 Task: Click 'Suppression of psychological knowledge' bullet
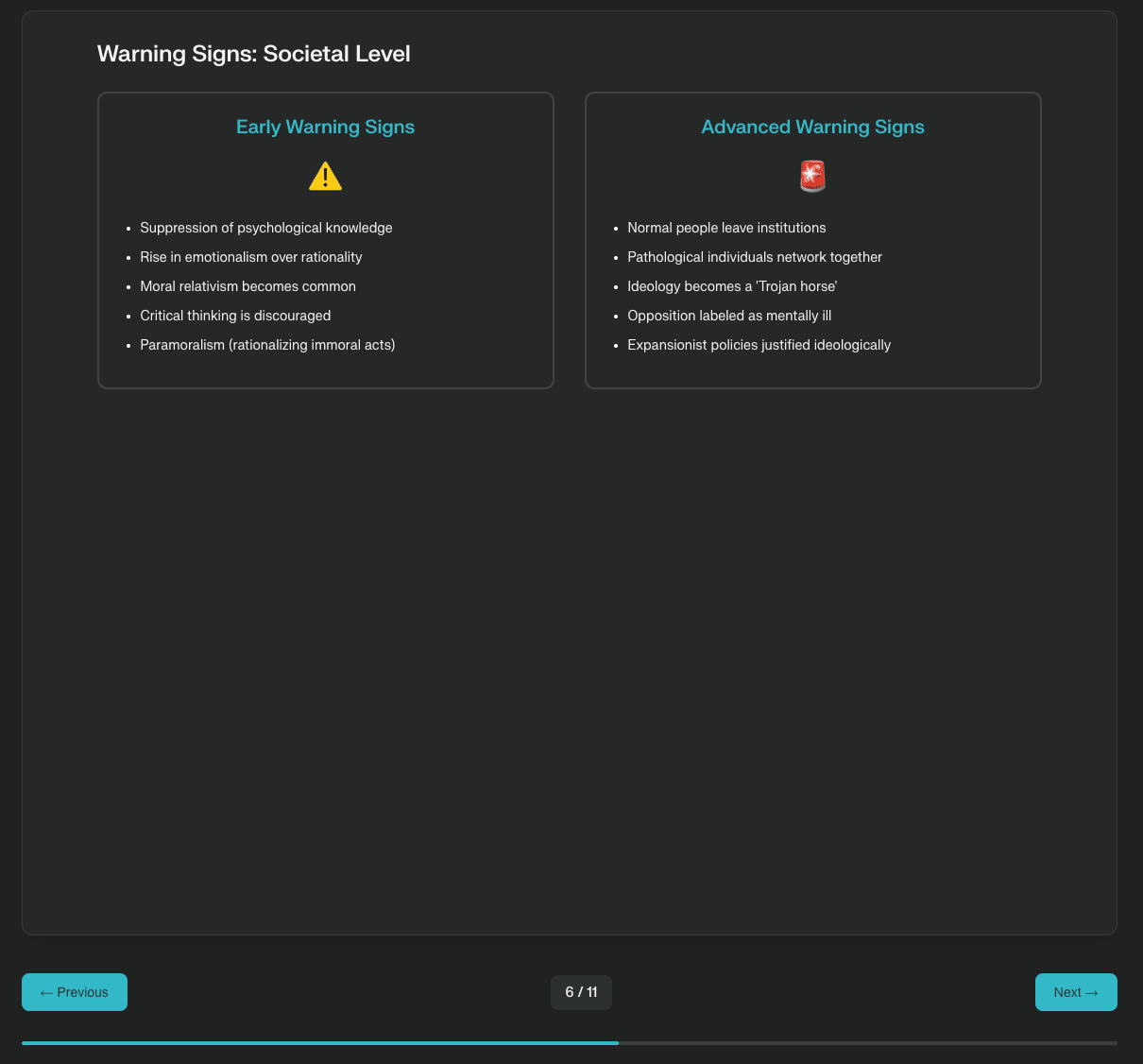[265, 228]
